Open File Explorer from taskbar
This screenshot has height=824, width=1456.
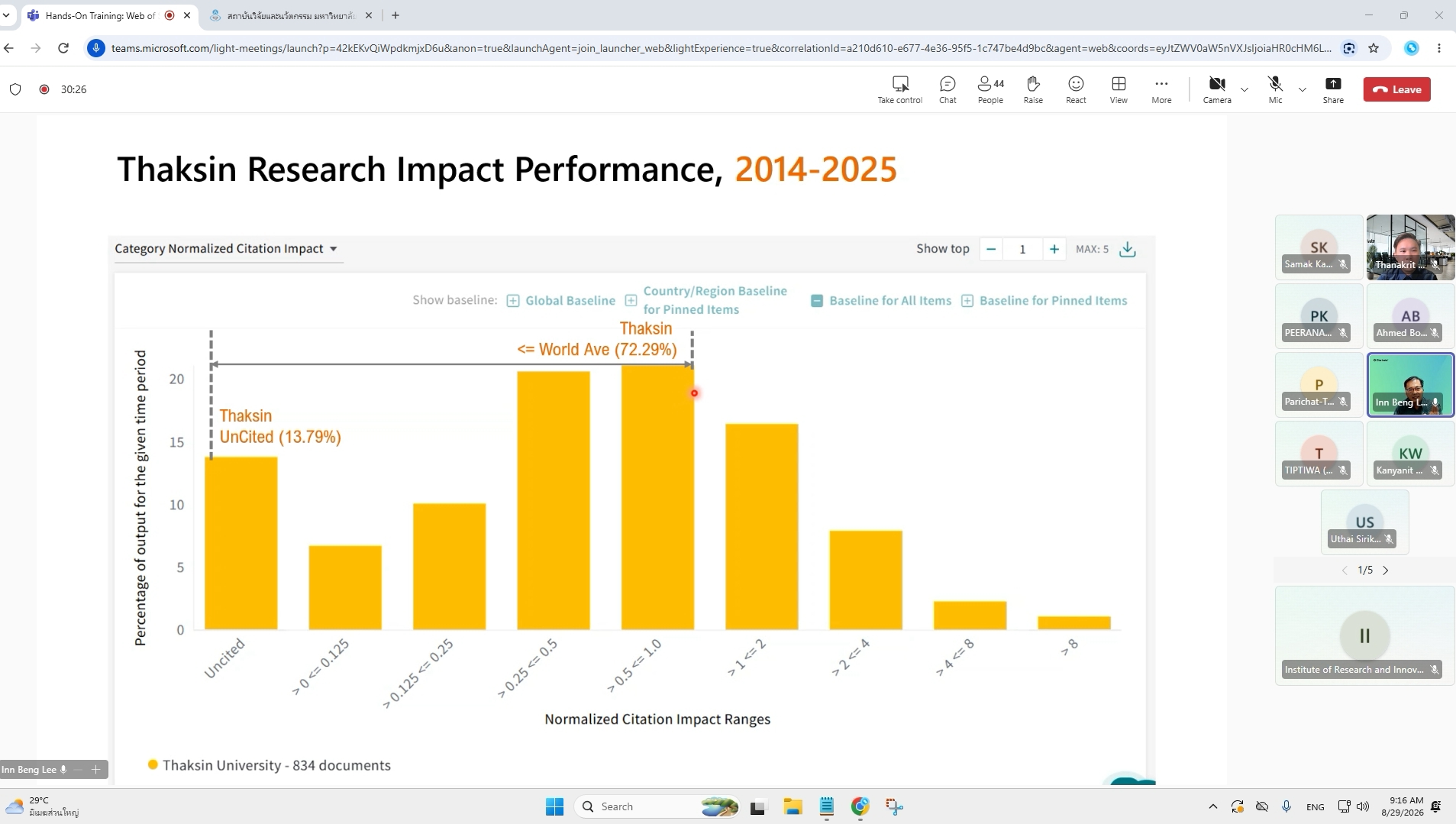[793, 806]
